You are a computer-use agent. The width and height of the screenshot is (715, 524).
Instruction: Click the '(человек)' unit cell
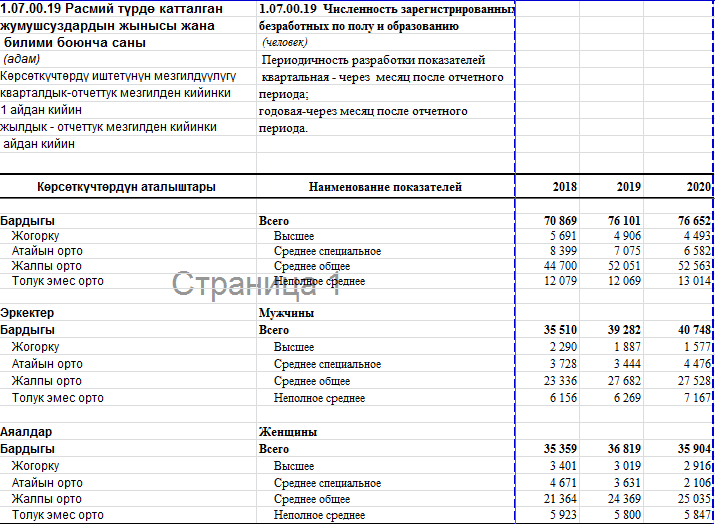385,42
